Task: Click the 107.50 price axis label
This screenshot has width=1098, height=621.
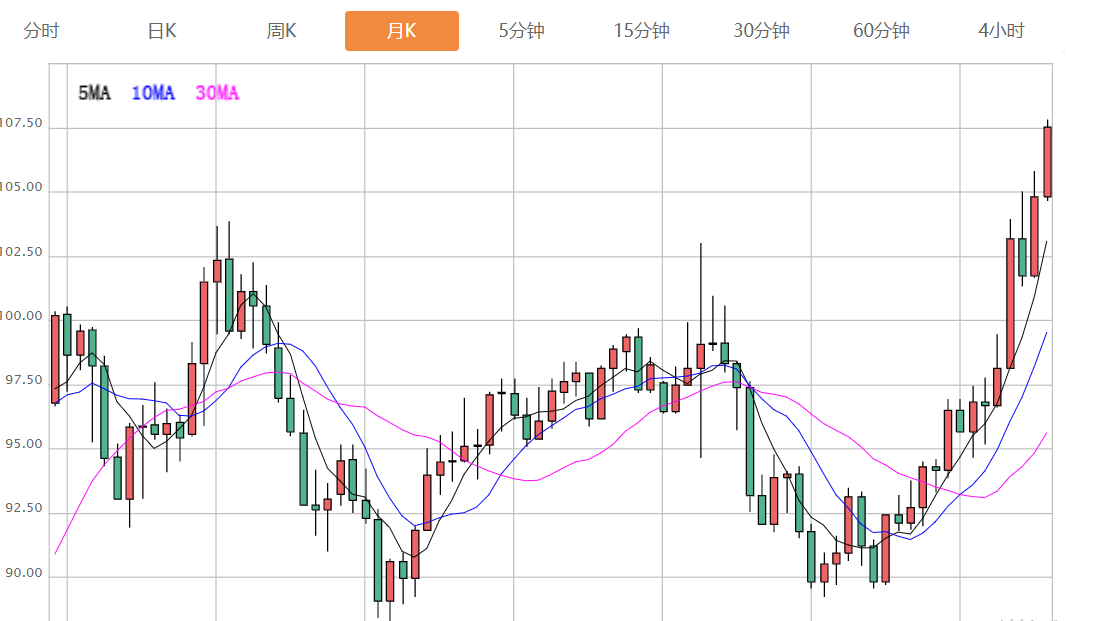Action: [22, 124]
